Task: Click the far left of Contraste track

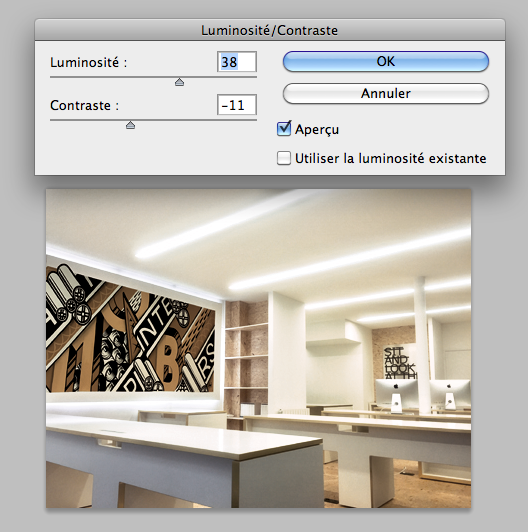Action: coord(52,120)
